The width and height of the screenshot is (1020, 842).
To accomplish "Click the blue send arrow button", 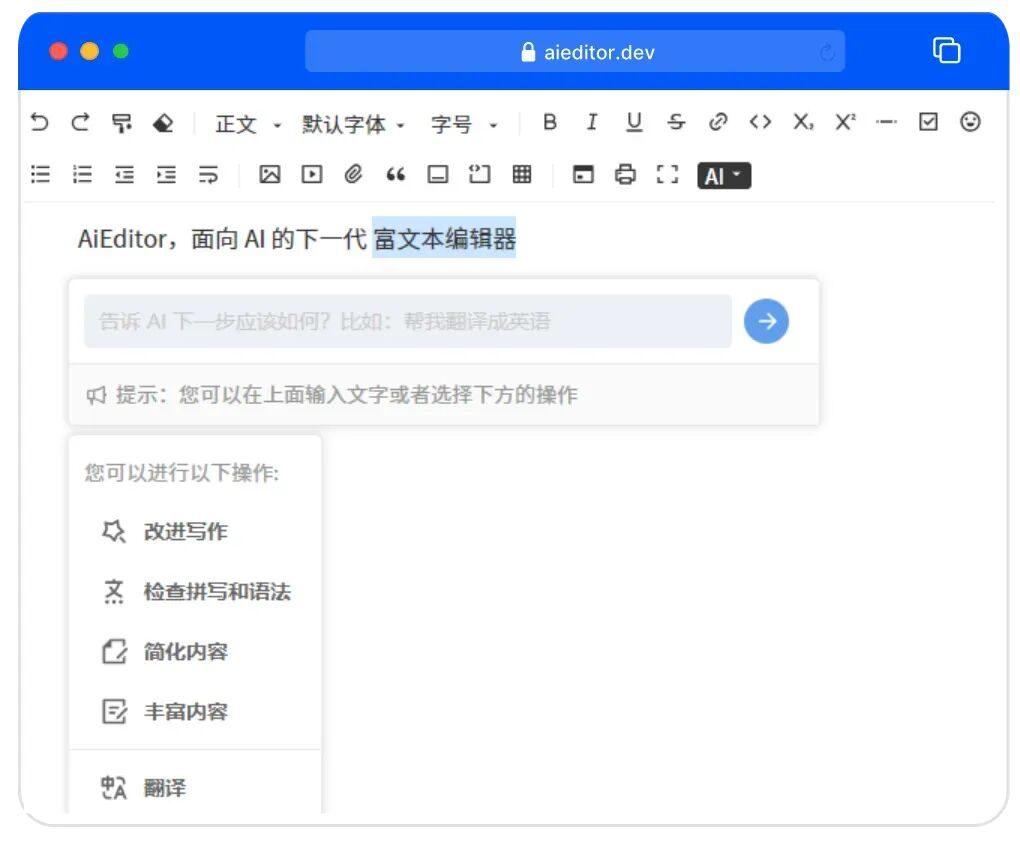I will (766, 321).
